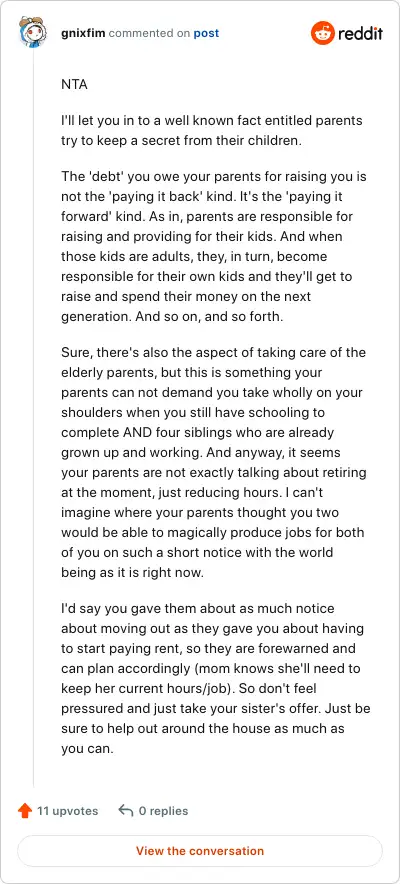Image resolution: width=400 pixels, height=884 pixels.
Task: Open the gnixfim user profile link
Action: tap(83, 33)
